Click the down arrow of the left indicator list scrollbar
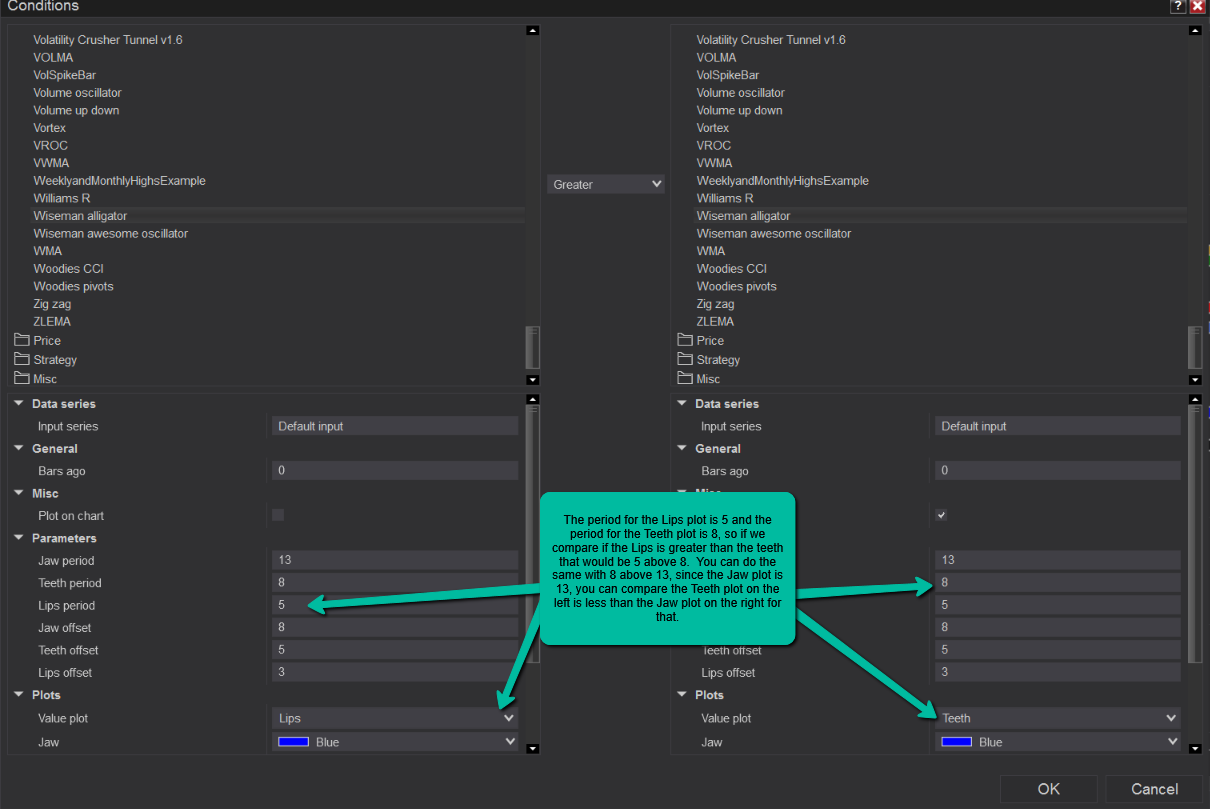Image resolution: width=1210 pixels, height=809 pixels. 532,380
